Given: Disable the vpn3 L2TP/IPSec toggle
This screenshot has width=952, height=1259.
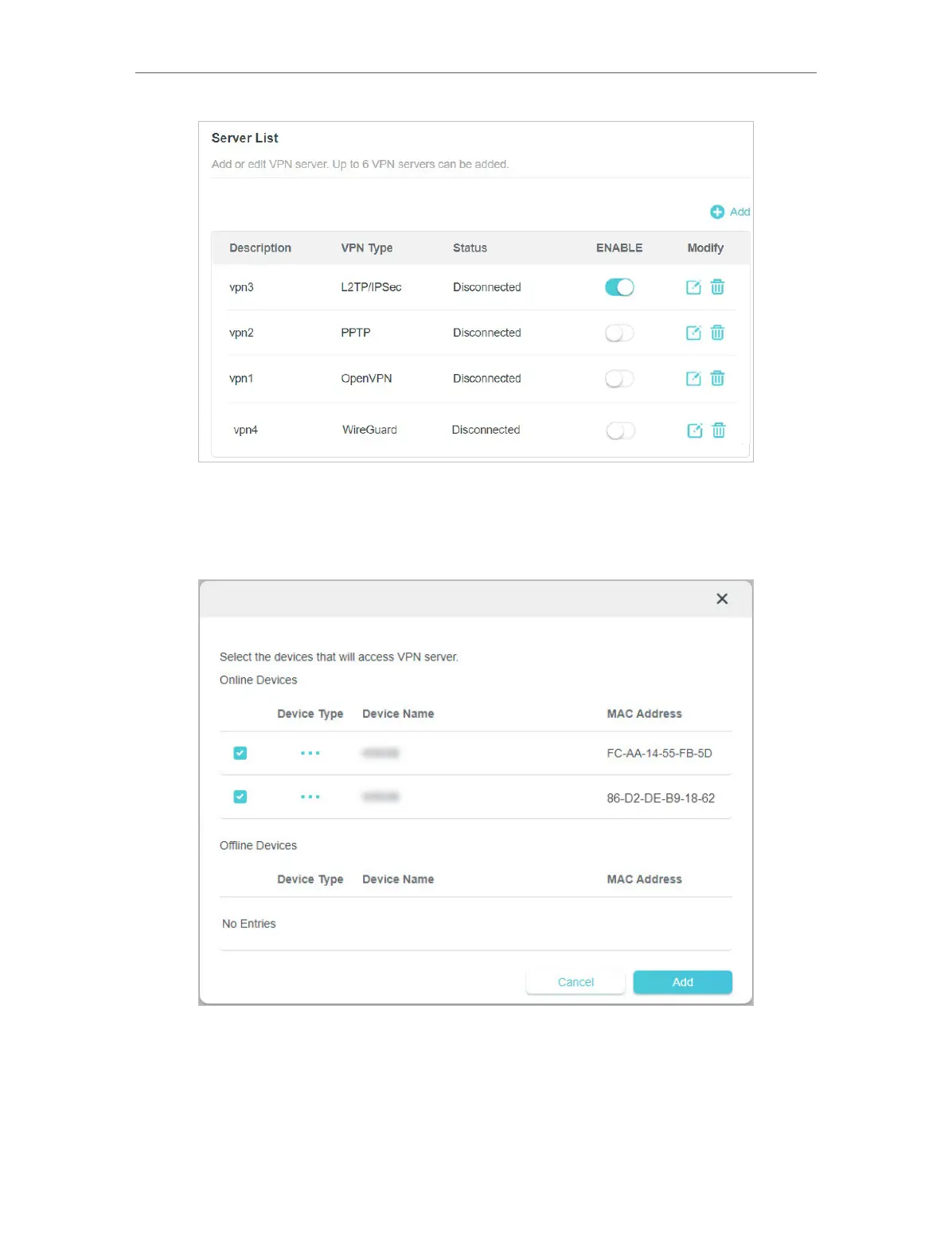Looking at the screenshot, I should click(619, 287).
